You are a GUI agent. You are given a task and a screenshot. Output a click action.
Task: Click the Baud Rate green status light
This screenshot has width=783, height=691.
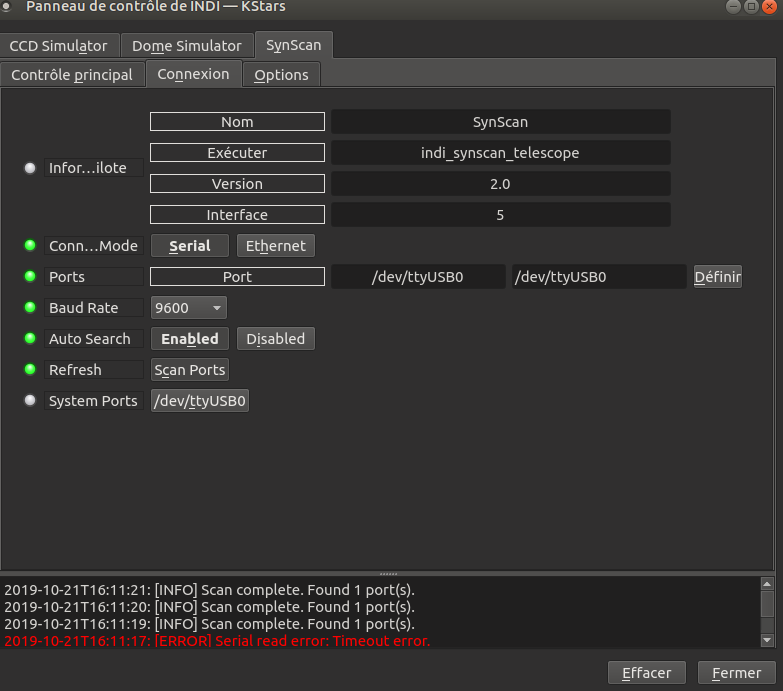click(30, 307)
